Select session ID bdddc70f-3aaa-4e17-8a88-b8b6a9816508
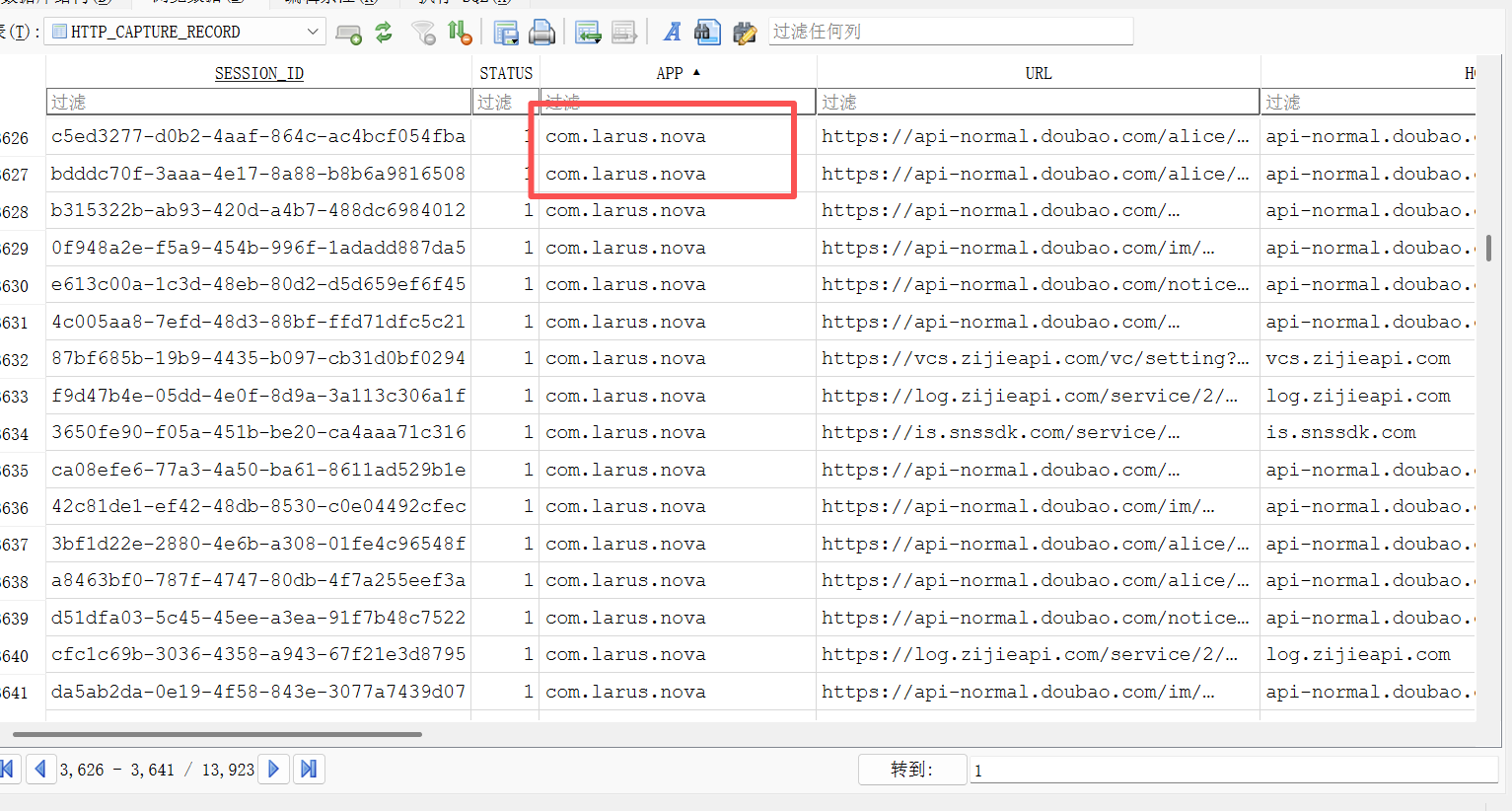This screenshot has width=1512, height=811. [x=258, y=174]
